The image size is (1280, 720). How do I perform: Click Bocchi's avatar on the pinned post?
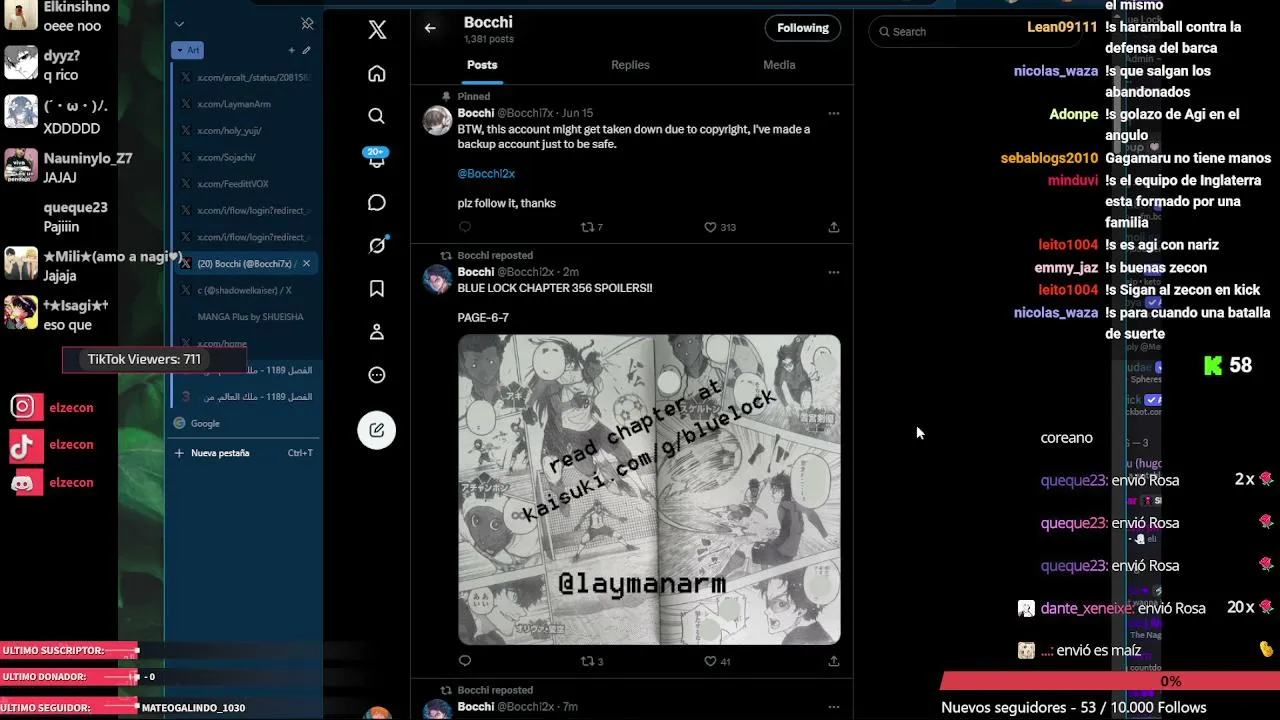click(437, 121)
